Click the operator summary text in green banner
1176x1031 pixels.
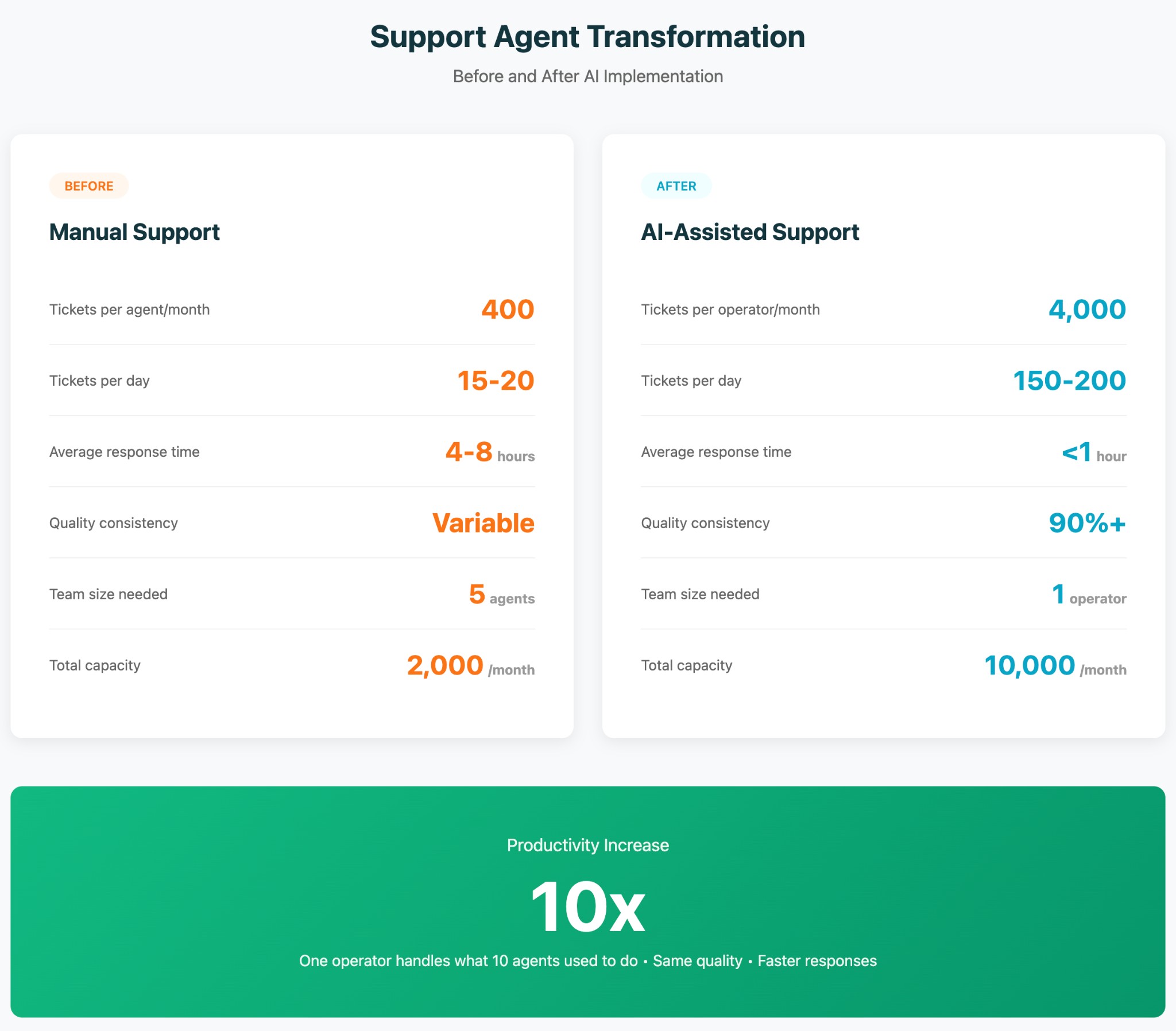(x=587, y=960)
